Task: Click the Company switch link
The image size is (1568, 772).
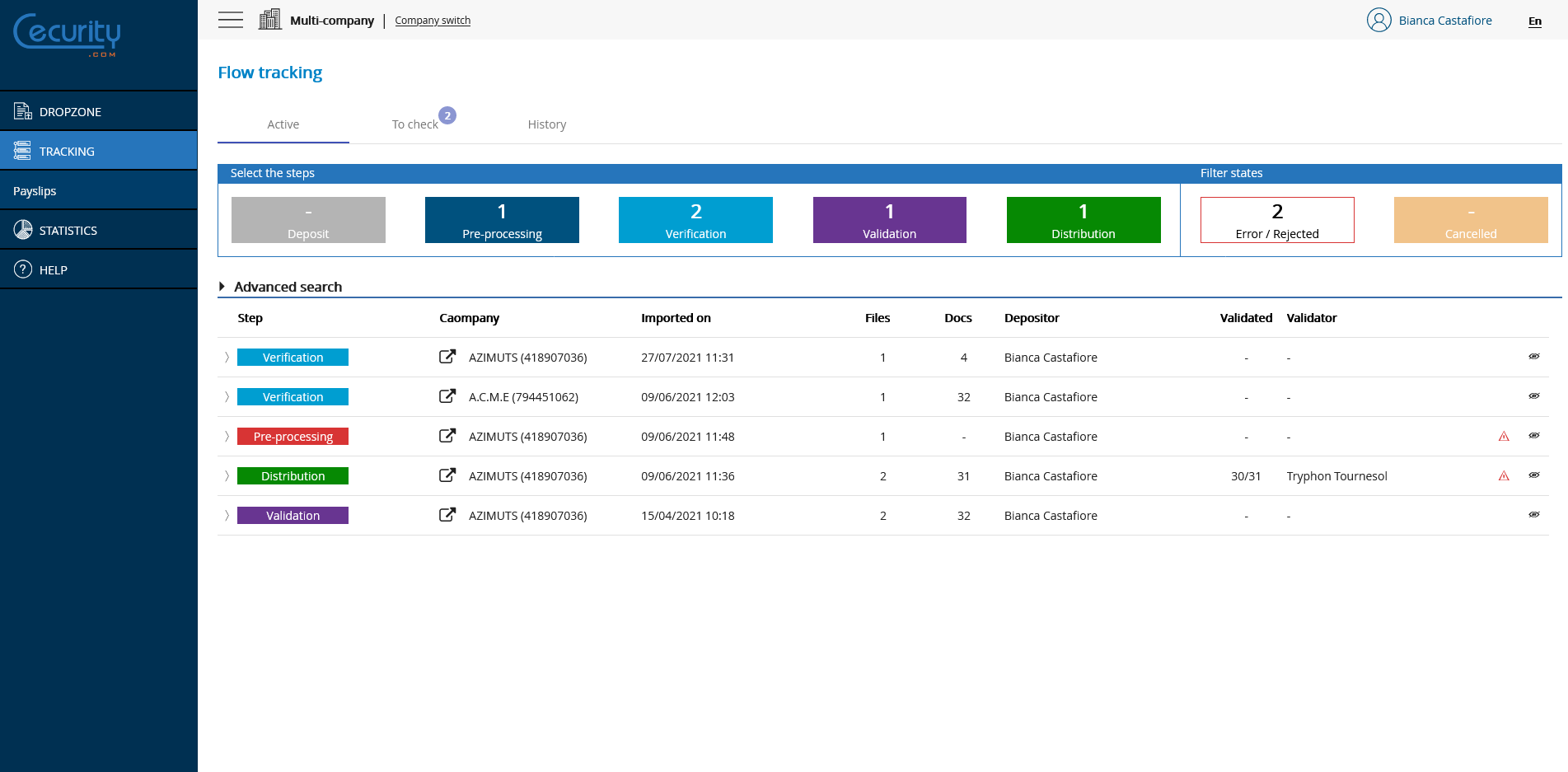Action: (x=432, y=20)
